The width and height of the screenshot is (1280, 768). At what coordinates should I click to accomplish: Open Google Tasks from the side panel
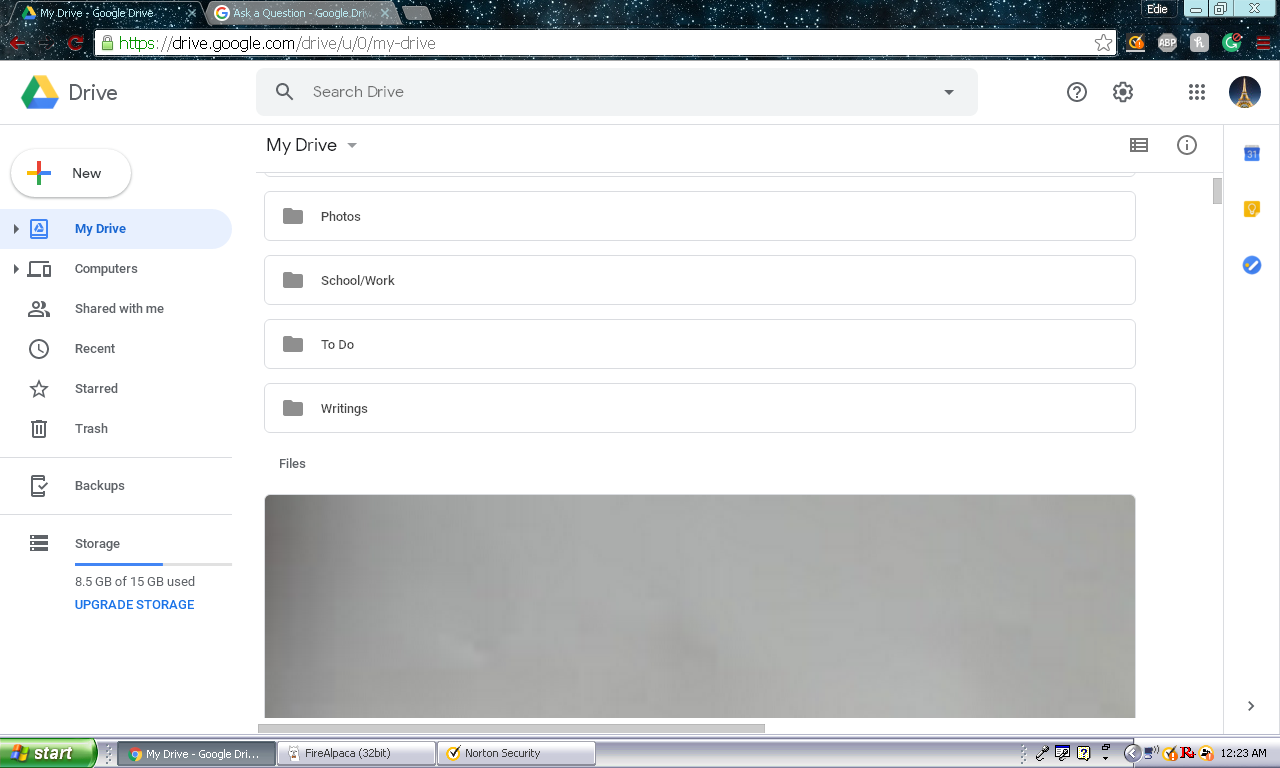[x=1252, y=265]
